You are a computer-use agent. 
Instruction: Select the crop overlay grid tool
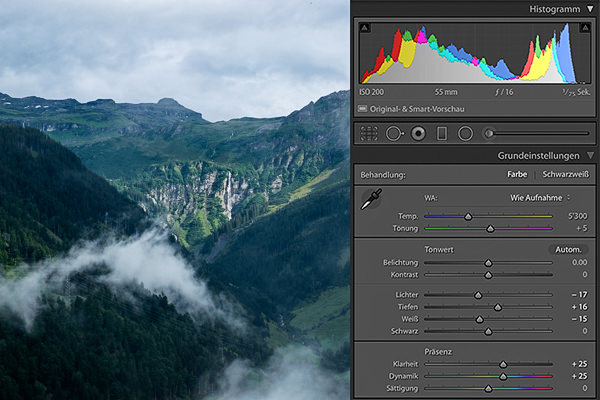pos(369,134)
